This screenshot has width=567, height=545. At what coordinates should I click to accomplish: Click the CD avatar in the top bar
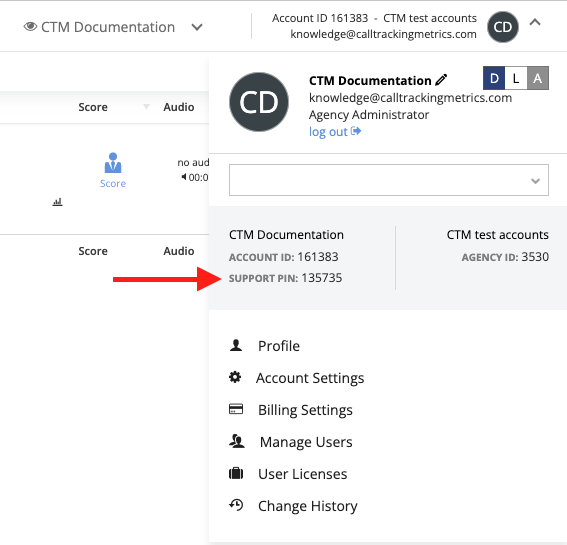pyautogui.click(x=503, y=27)
